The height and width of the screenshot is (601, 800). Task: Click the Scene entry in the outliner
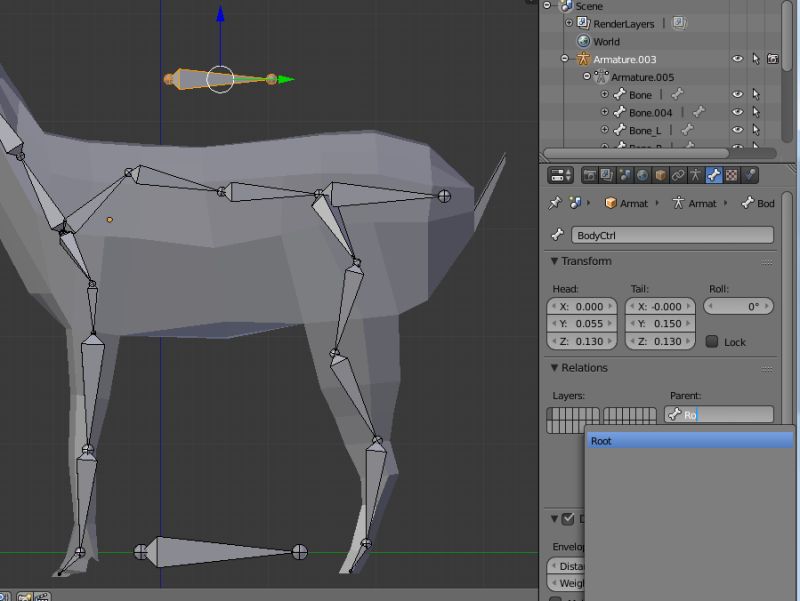(589, 6)
